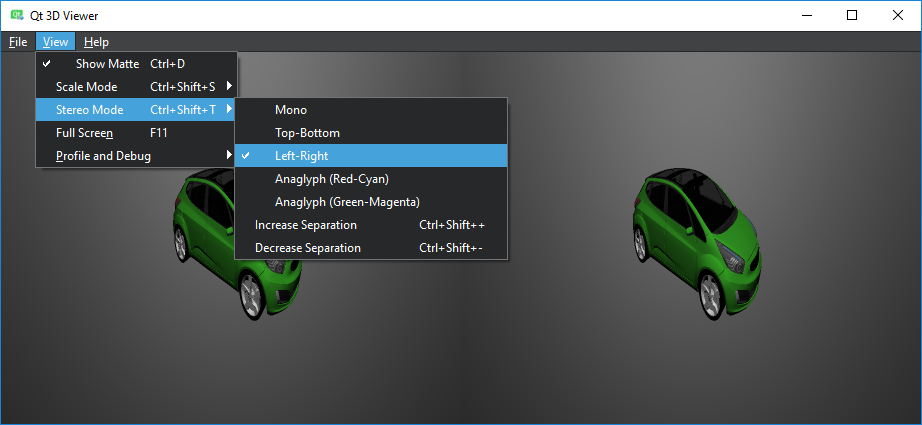Viewport: 922px width, 425px height.
Task: Maximize the Qt 3D Viewer window
Action: [852, 15]
